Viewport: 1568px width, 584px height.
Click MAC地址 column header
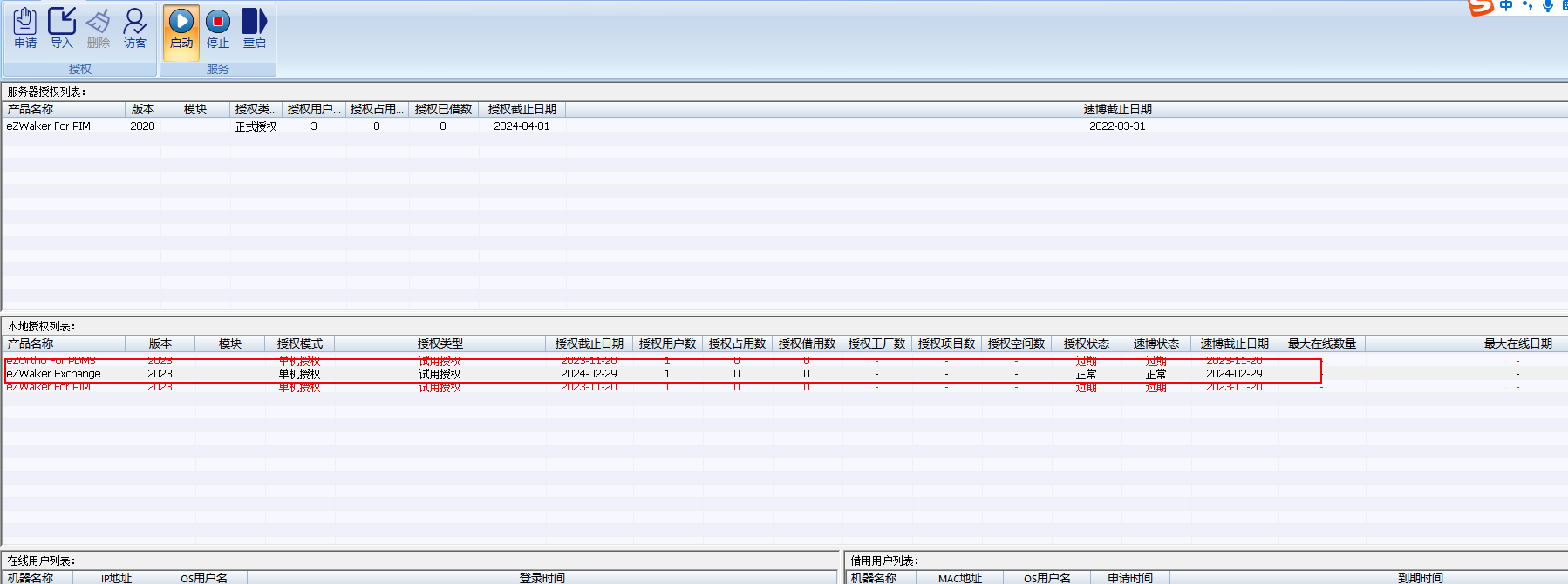(x=960, y=577)
